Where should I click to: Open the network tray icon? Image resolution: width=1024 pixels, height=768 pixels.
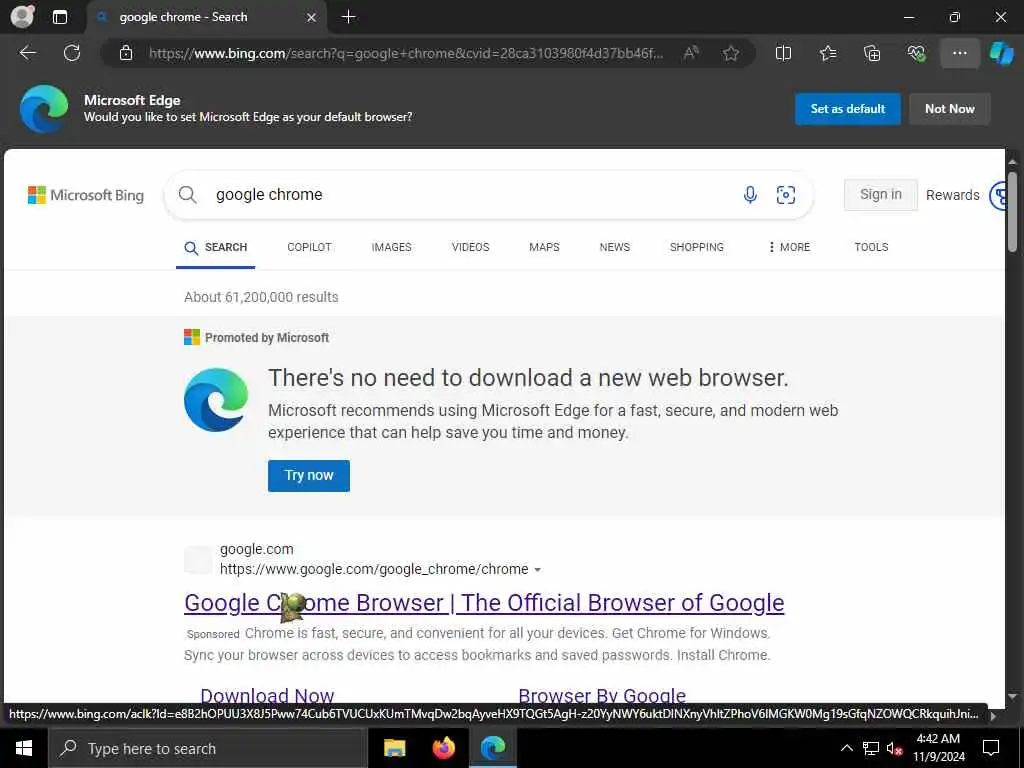(x=871, y=748)
